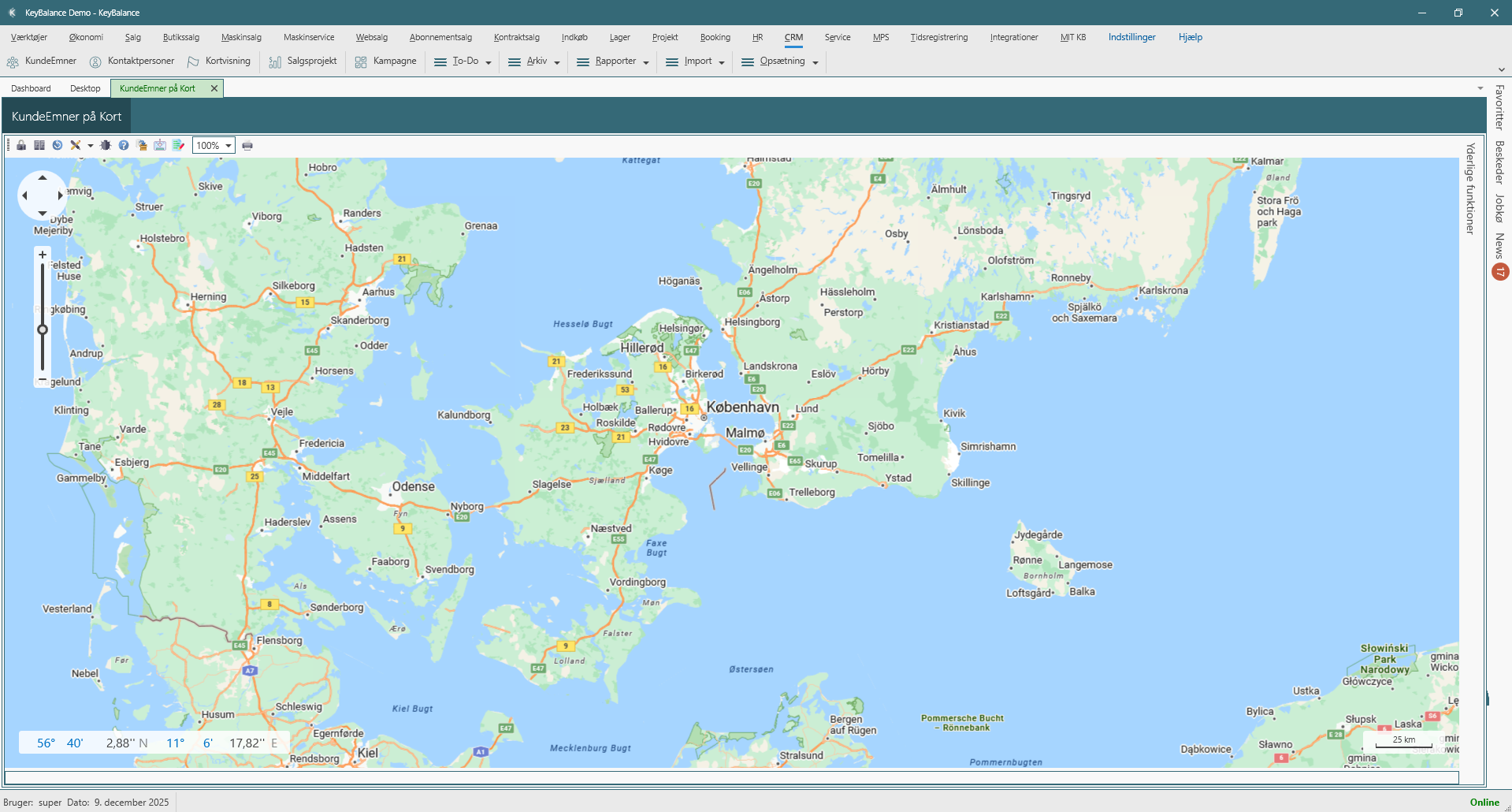Click the lock icon in map toolbar
This screenshot has height=812, width=1512.
21,145
